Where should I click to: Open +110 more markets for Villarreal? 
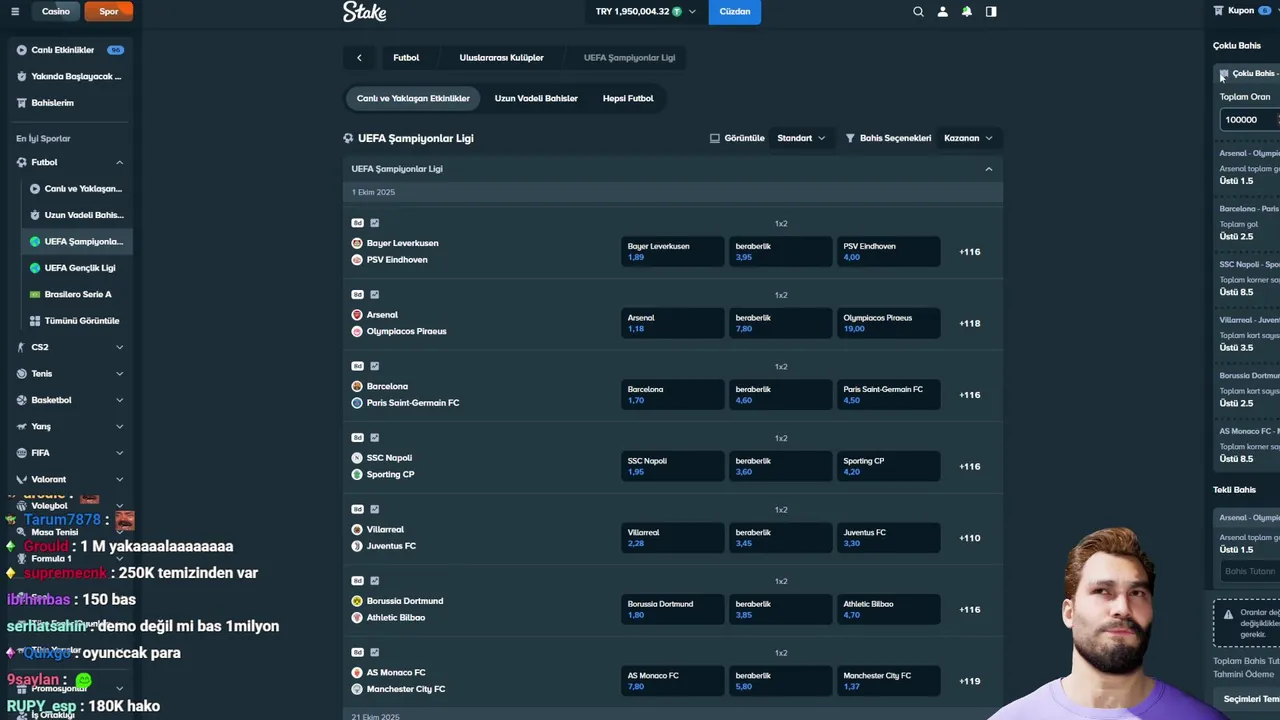tap(970, 538)
